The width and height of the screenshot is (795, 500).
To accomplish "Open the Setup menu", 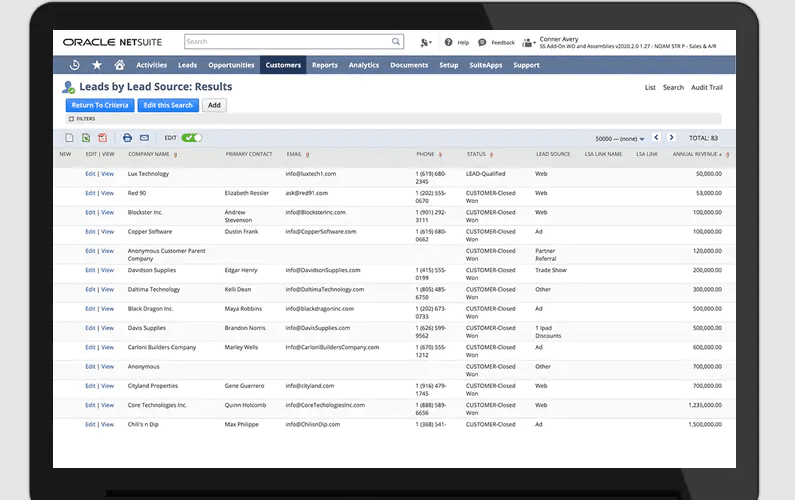I will [x=449, y=65].
